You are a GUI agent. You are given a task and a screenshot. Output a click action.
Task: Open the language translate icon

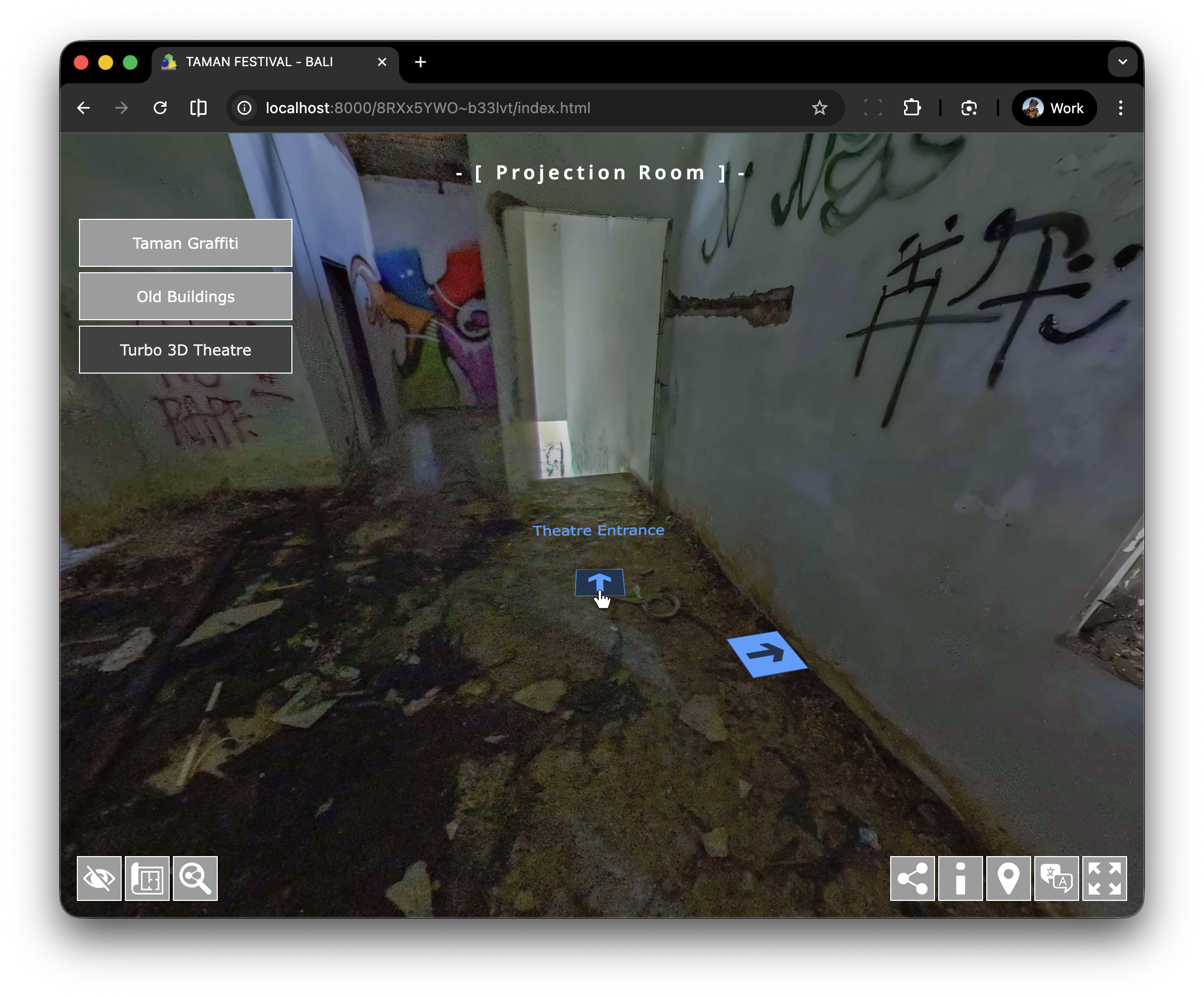(x=1056, y=879)
